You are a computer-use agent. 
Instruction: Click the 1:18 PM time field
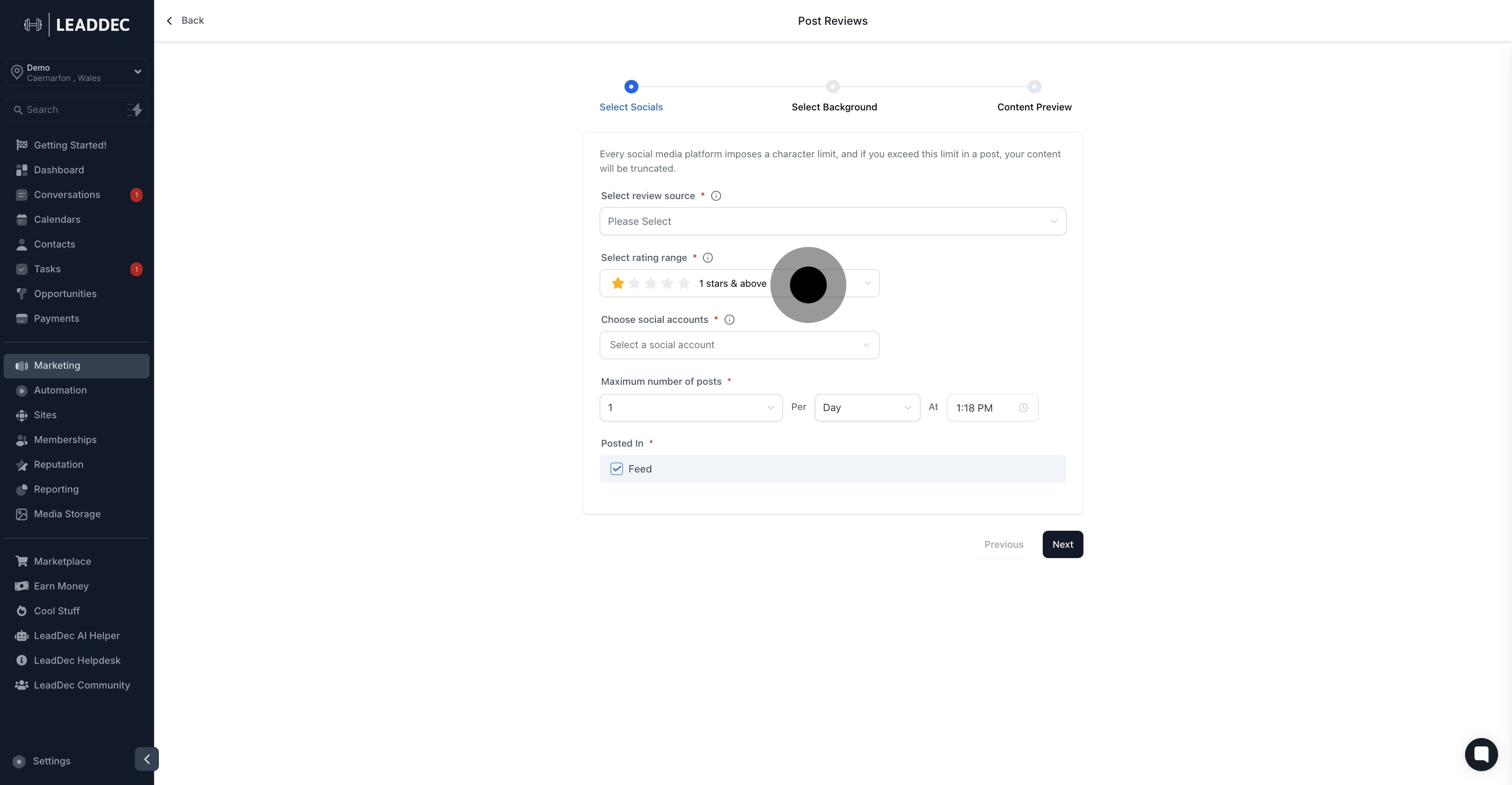coord(992,408)
